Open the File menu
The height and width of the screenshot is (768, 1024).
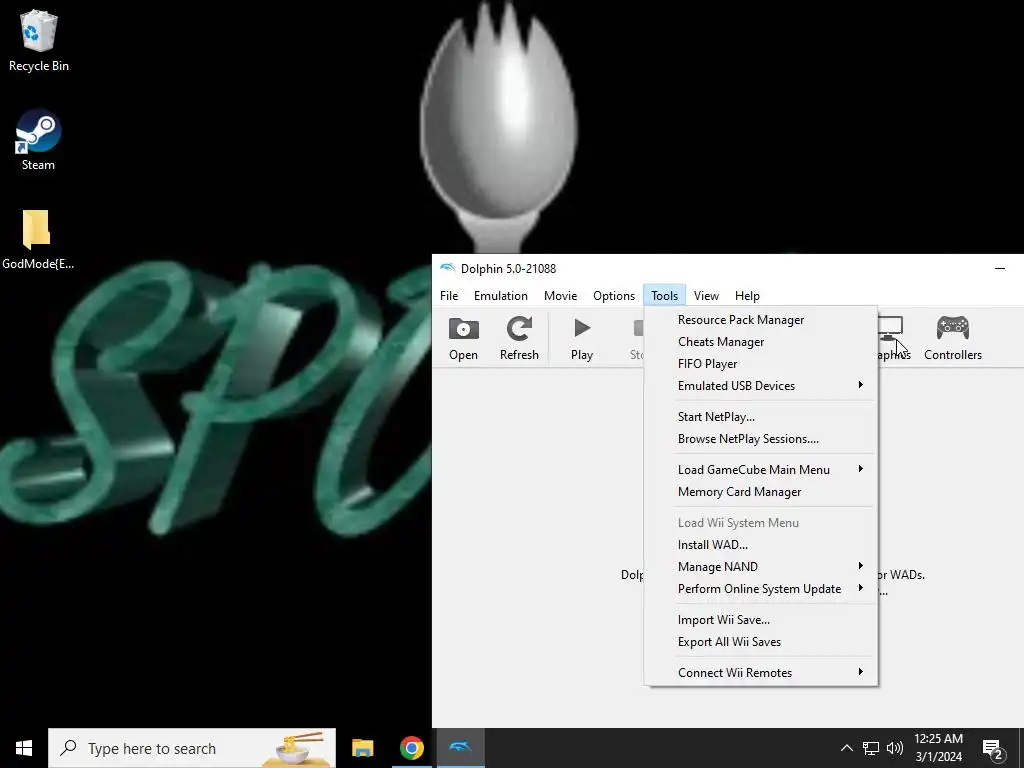tap(449, 296)
